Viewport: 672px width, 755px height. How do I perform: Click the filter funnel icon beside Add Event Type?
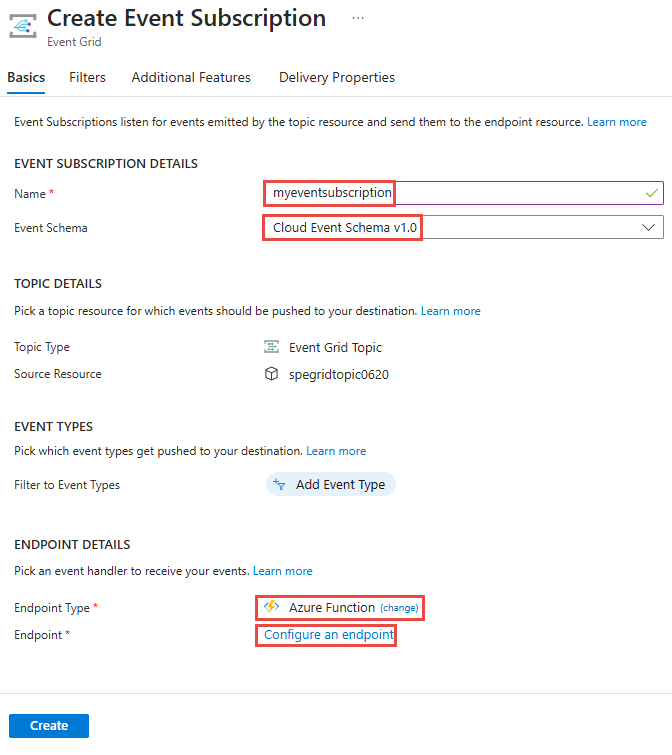coord(279,484)
